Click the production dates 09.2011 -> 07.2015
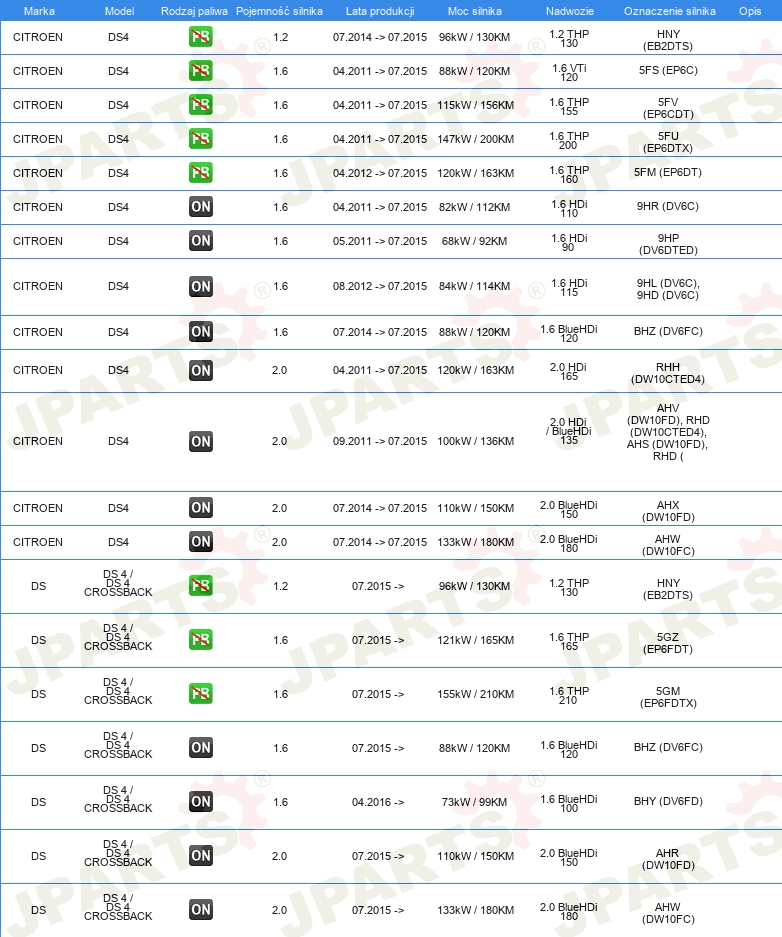The height and width of the screenshot is (937, 782). 380,442
